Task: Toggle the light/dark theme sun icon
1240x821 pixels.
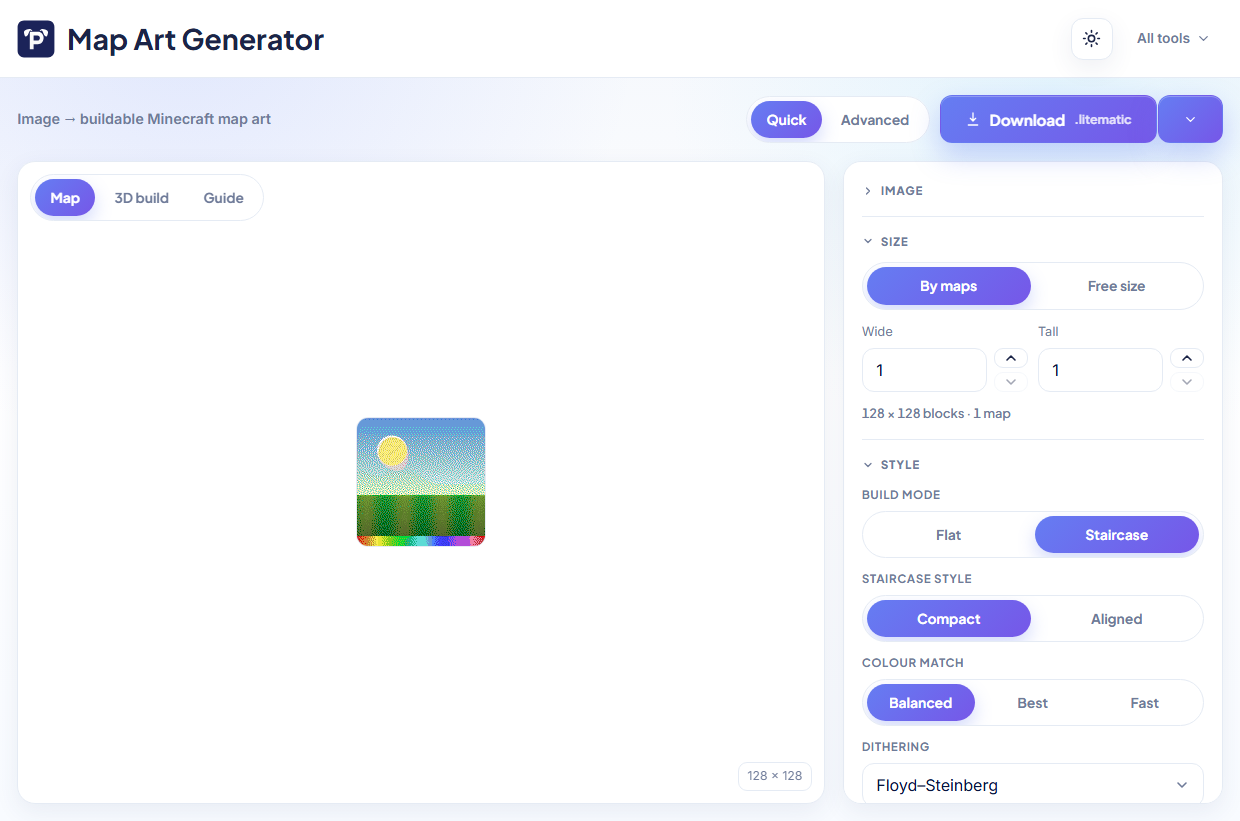Action: coord(1092,39)
